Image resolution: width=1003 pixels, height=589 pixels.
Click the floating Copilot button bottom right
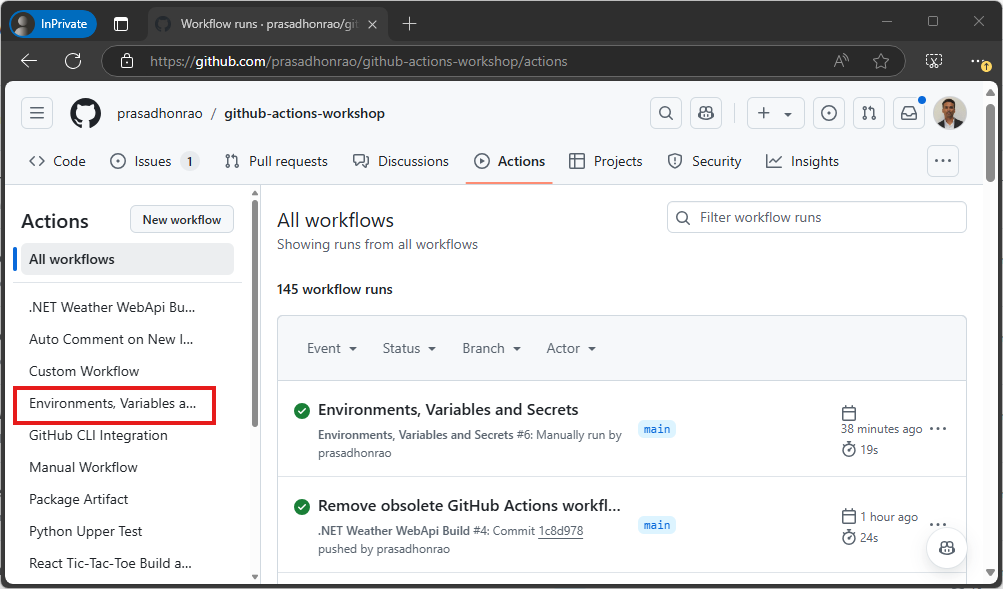946,548
